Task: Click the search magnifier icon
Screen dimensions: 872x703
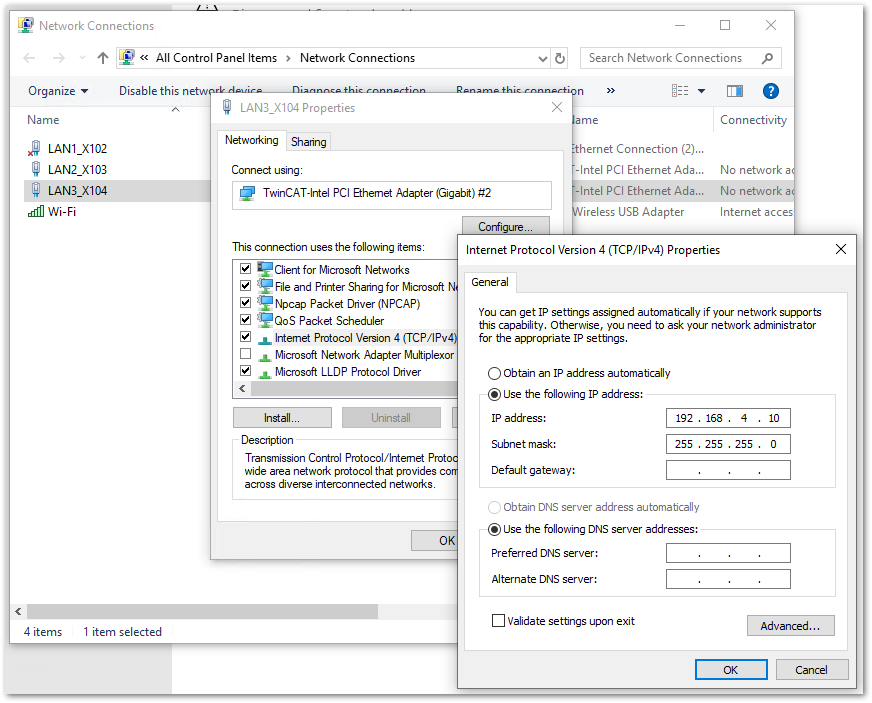Action: (x=767, y=58)
